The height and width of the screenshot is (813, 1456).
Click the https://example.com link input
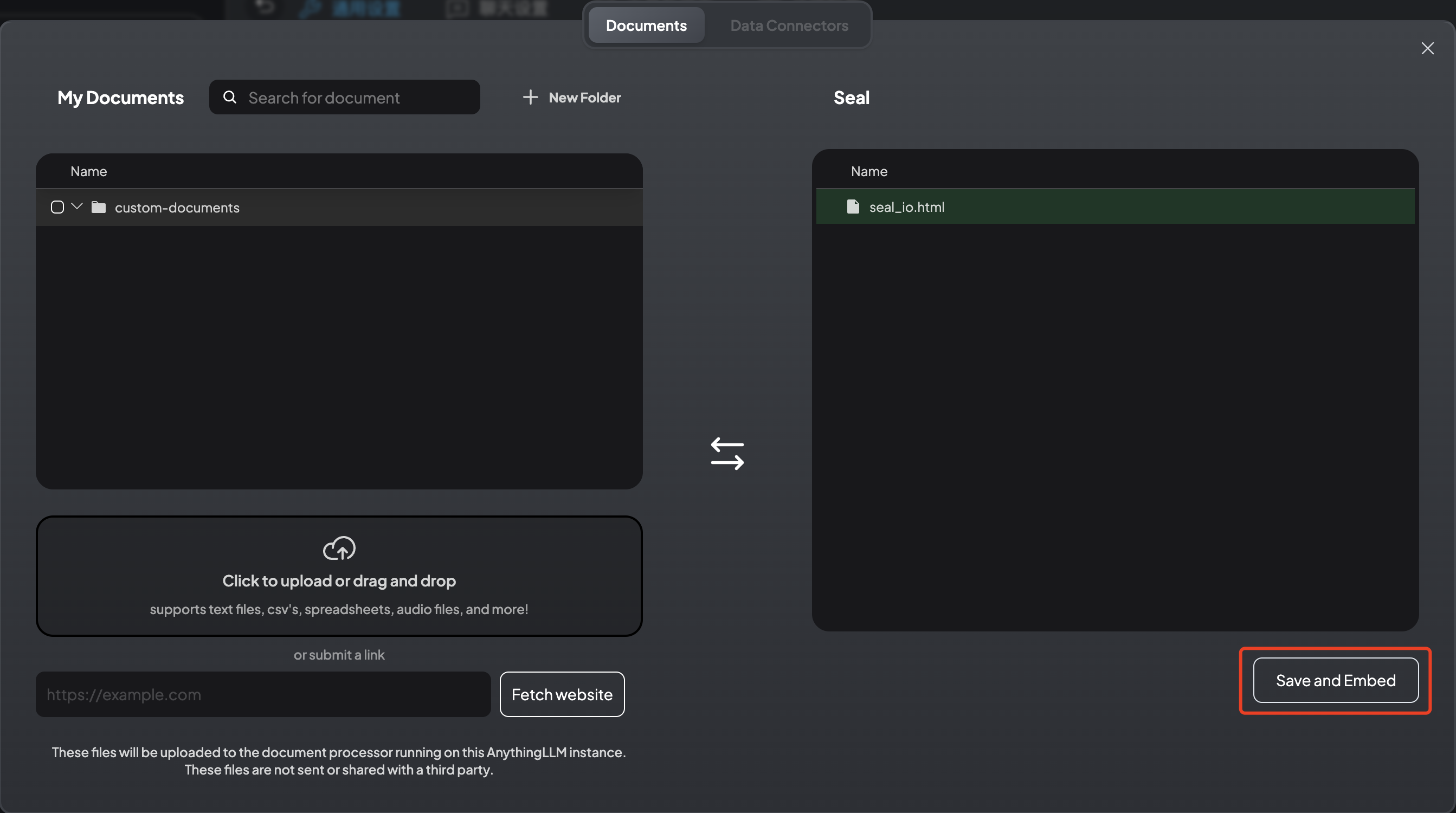click(x=263, y=694)
